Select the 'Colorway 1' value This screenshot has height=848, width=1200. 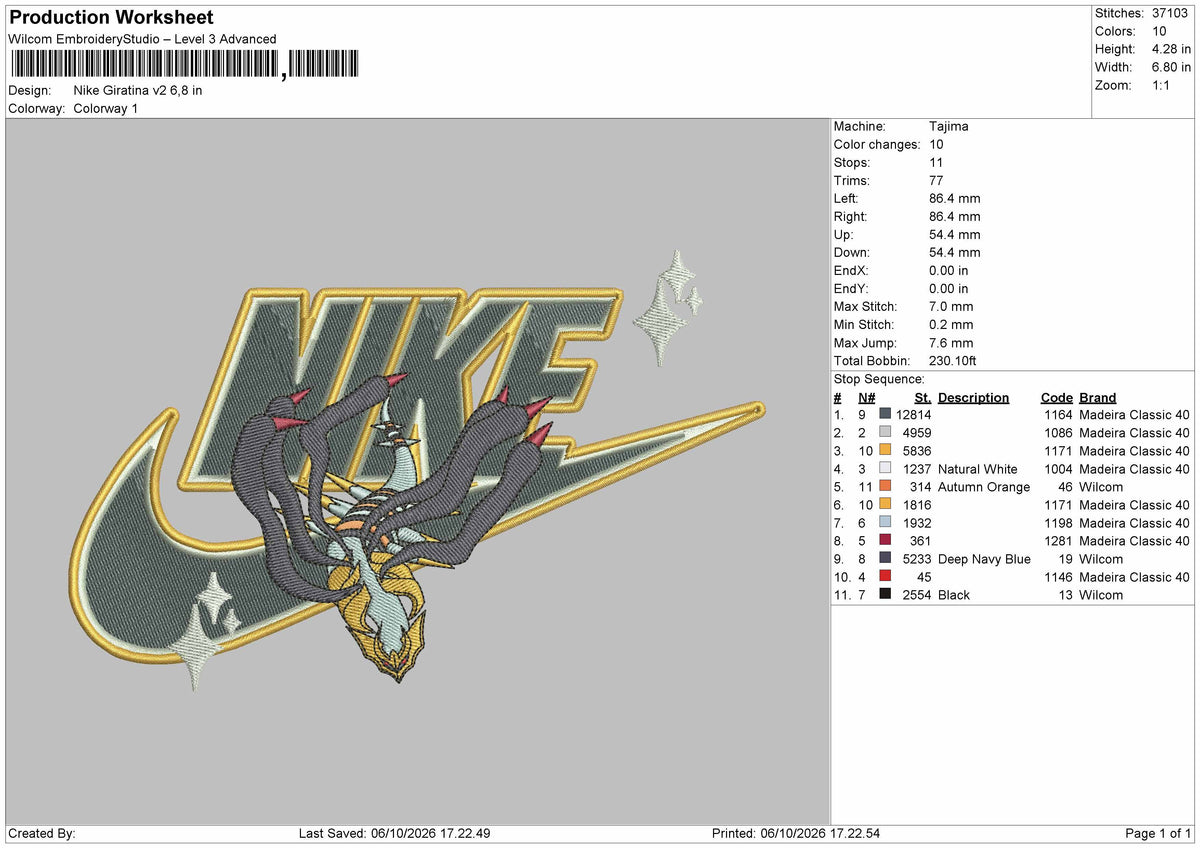[106, 108]
